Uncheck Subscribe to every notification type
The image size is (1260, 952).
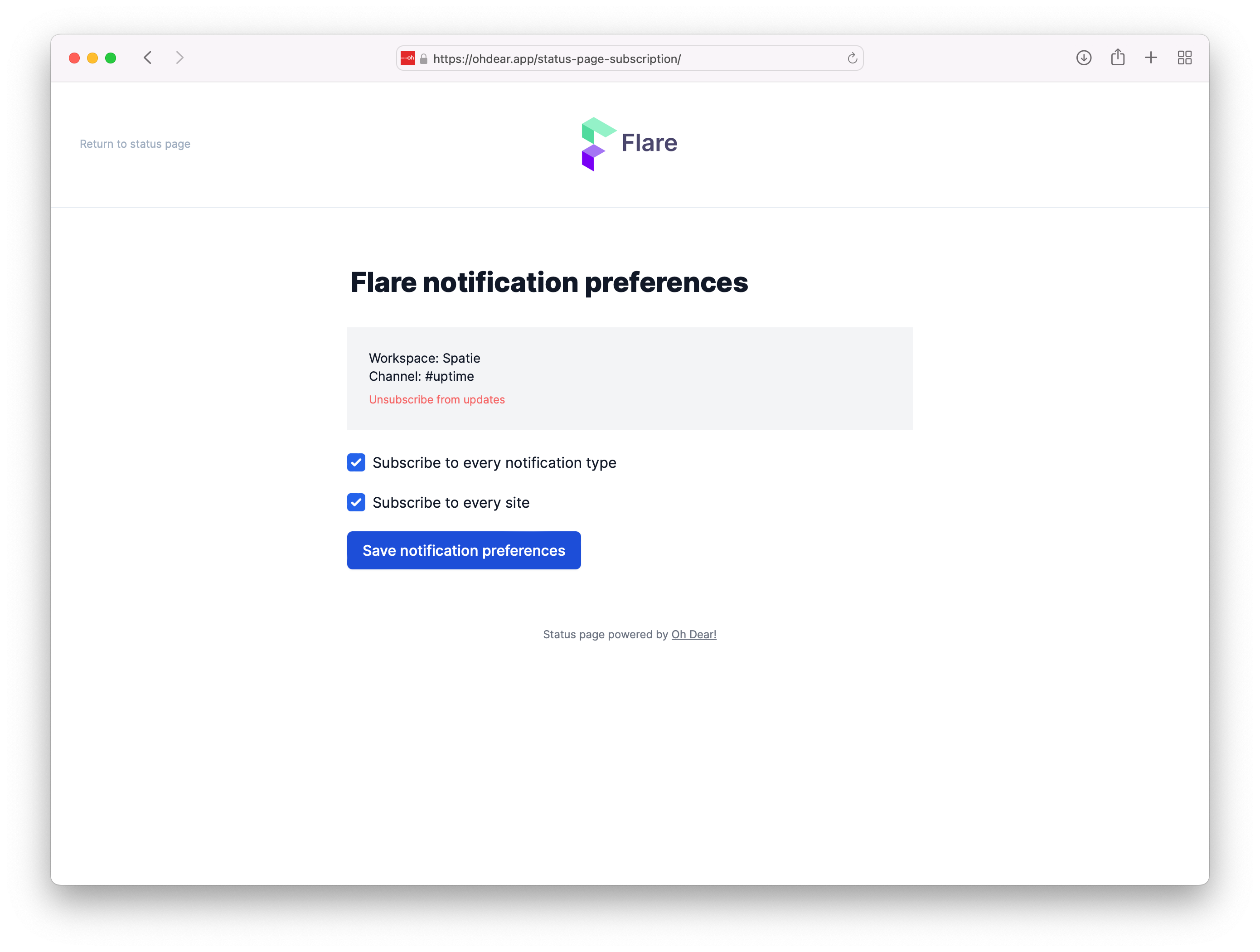point(356,462)
